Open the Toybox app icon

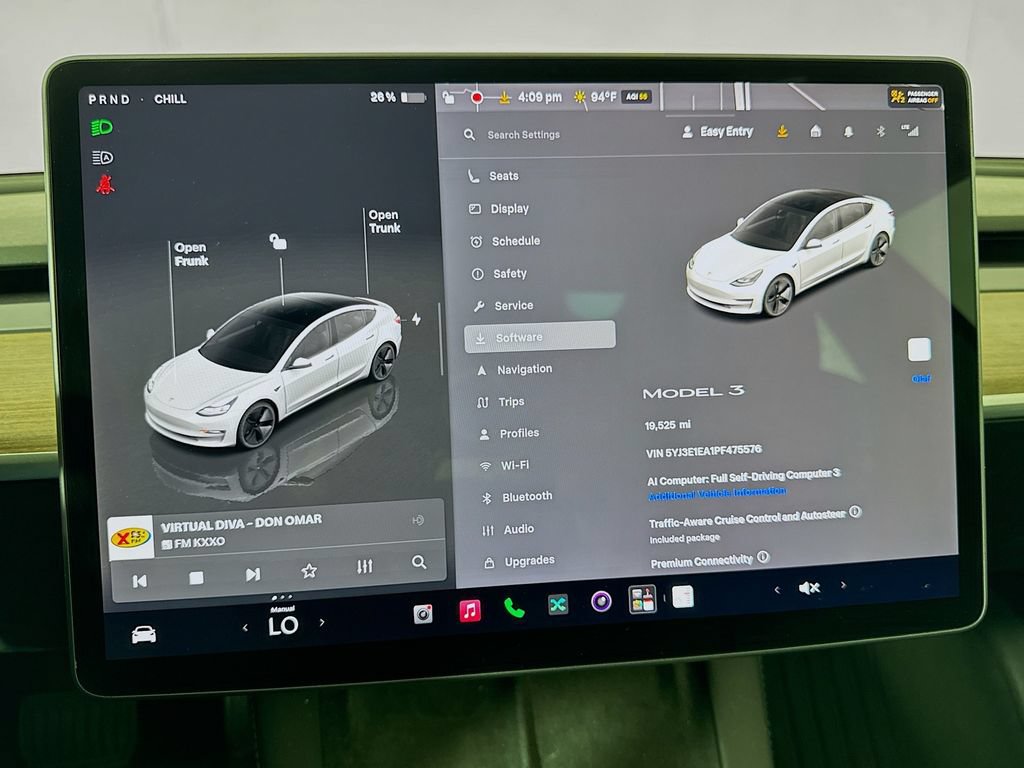[x=642, y=599]
